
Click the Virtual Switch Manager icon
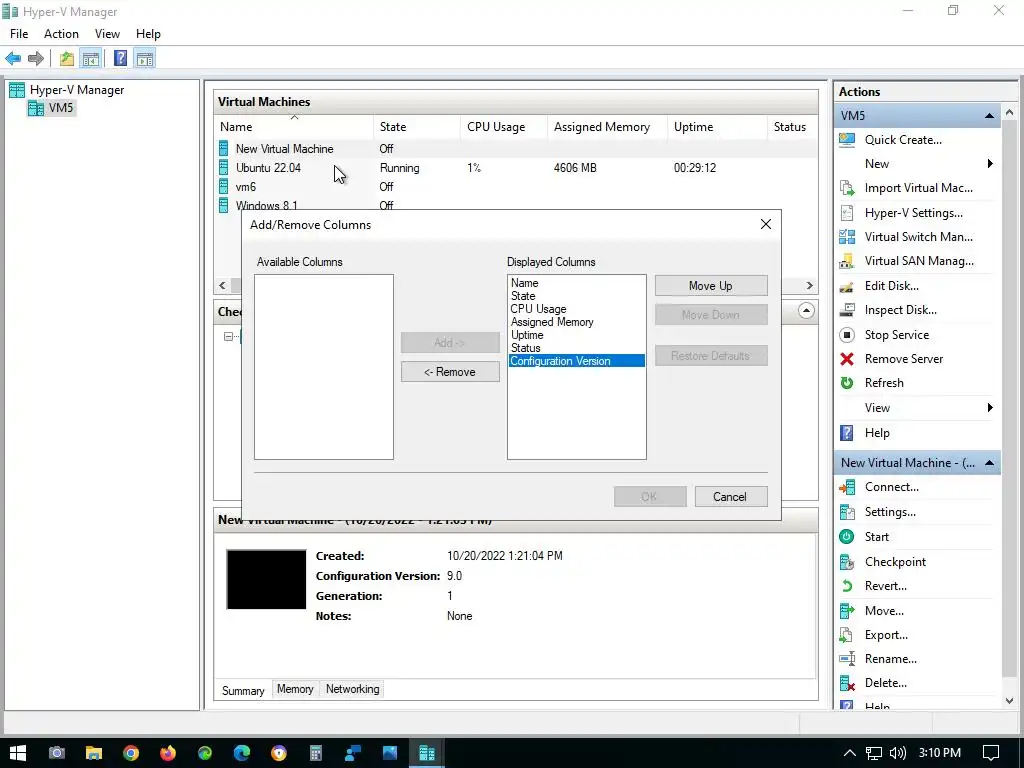pyautogui.click(x=847, y=237)
